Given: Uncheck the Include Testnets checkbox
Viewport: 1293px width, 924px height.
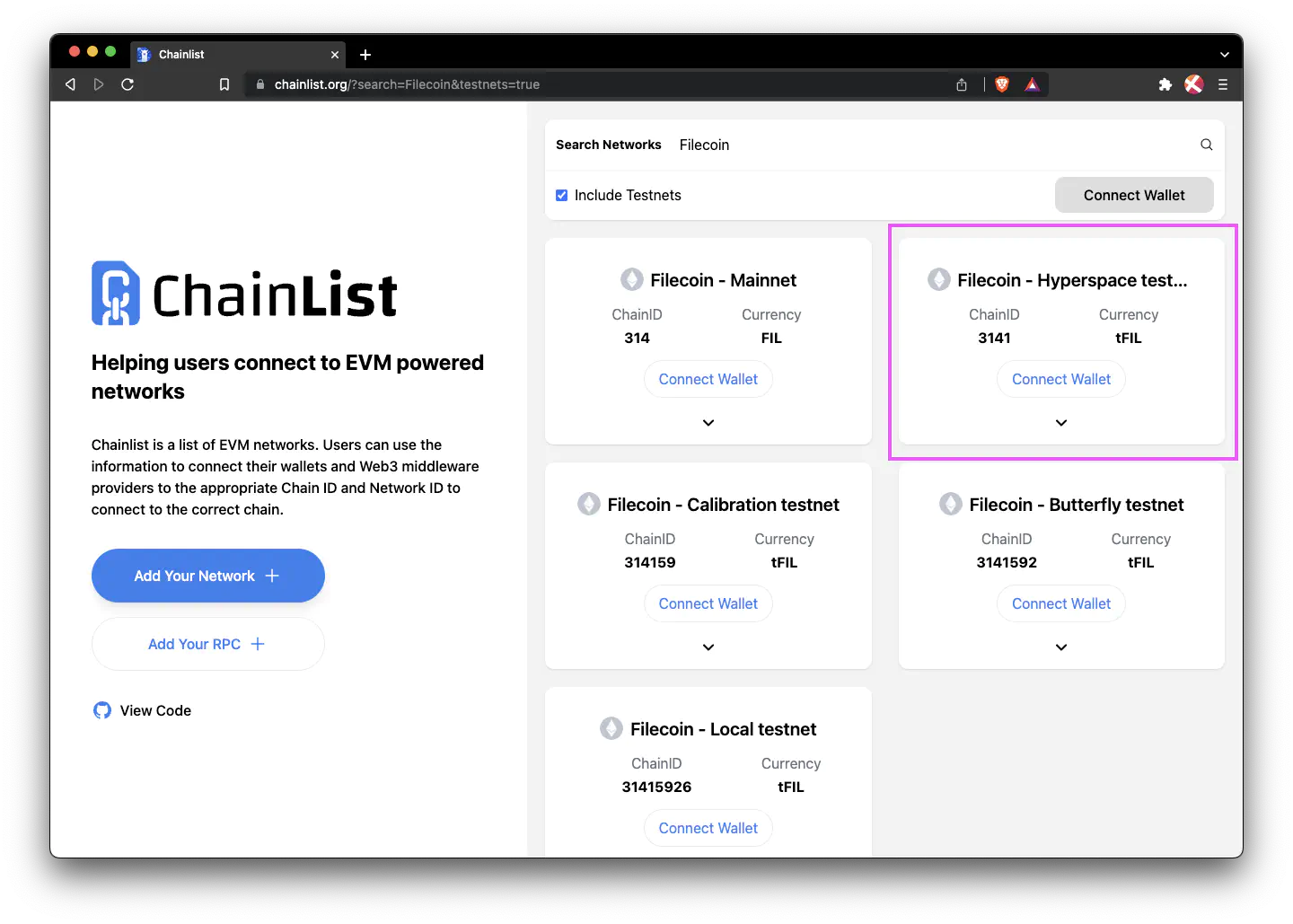Looking at the screenshot, I should (x=562, y=195).
